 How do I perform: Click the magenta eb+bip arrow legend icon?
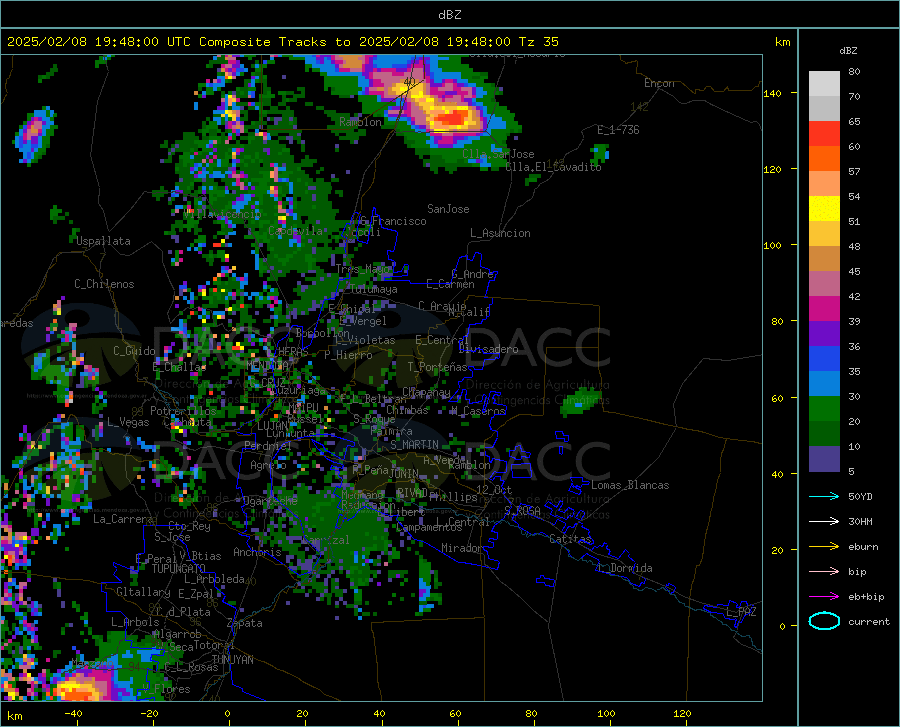tap(824, 597)
